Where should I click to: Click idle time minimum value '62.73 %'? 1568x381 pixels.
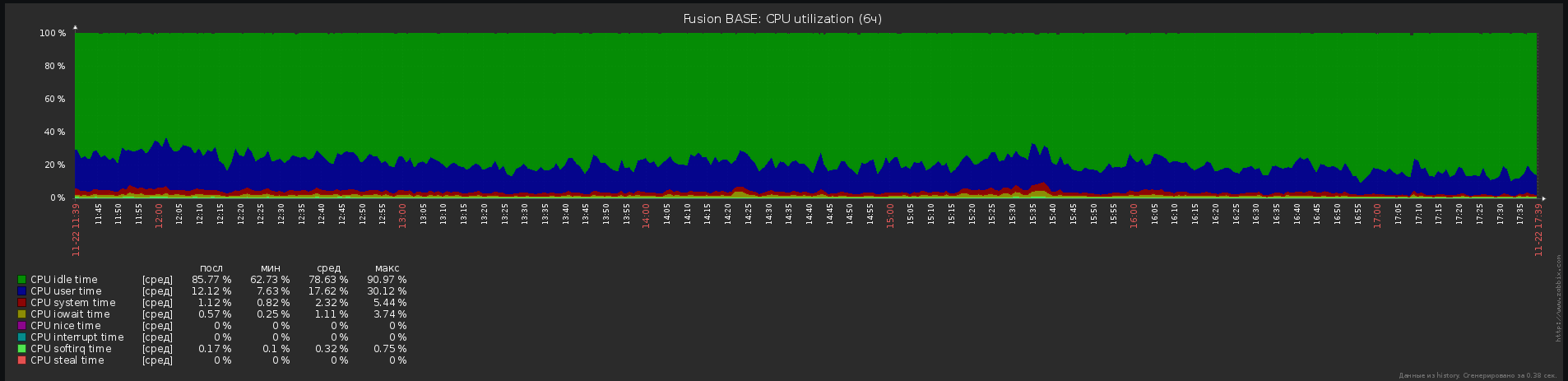pyautogui.click(x=270, y=280)
